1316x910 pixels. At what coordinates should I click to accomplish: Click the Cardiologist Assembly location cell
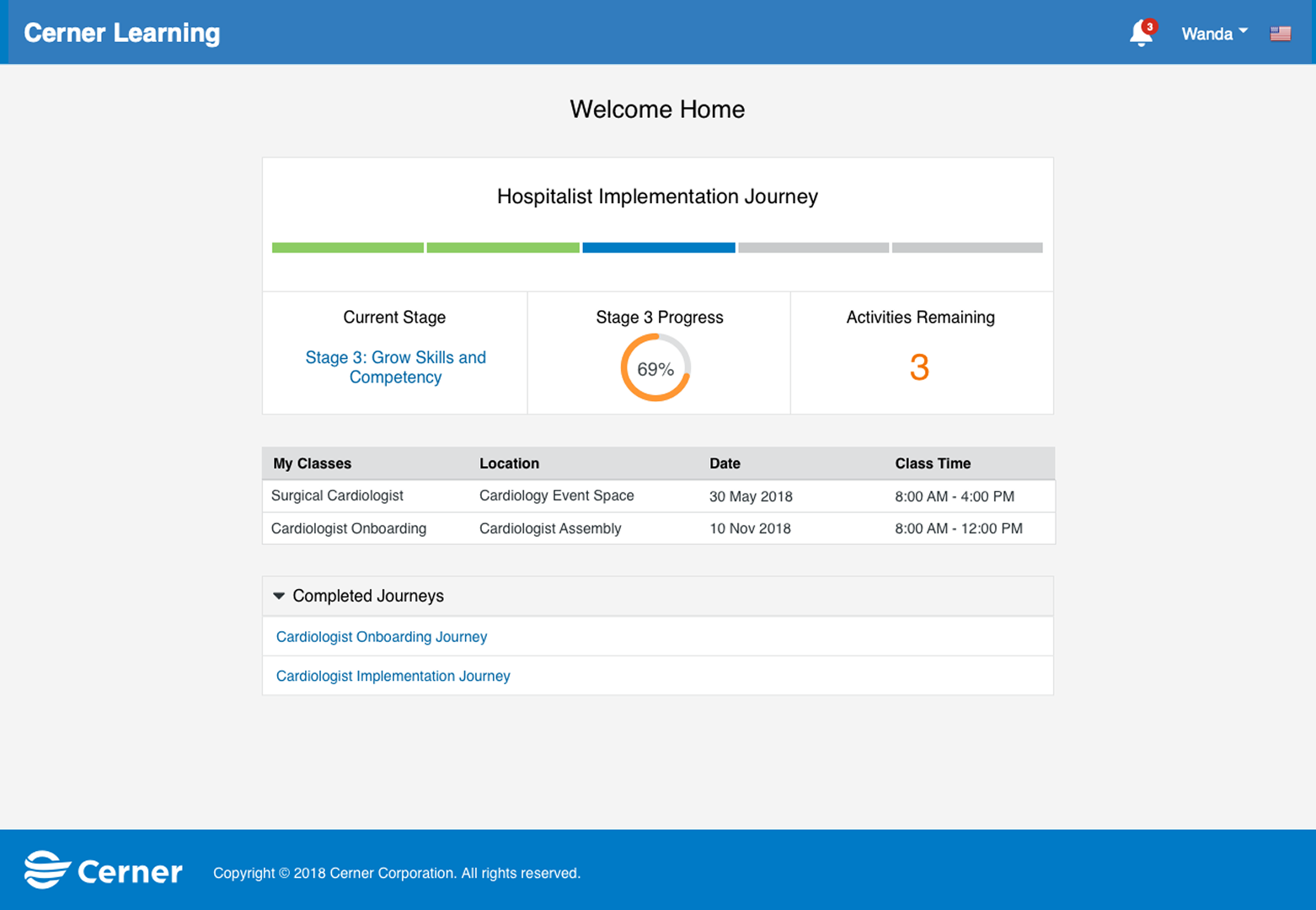[550, 528]
